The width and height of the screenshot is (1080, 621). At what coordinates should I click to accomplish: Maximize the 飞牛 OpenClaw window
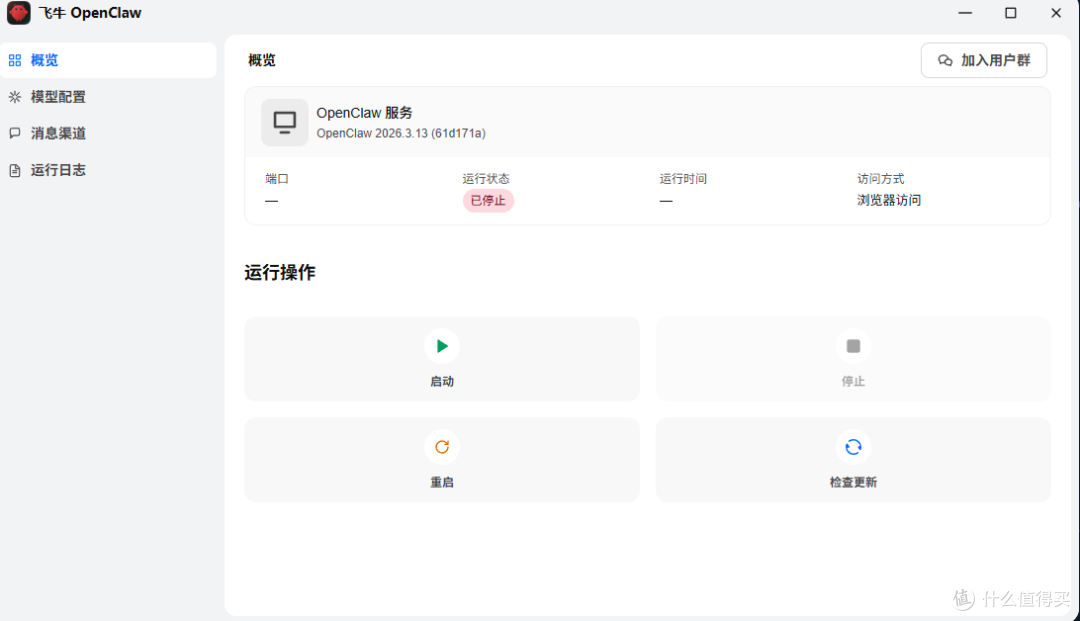(1010, 13)
